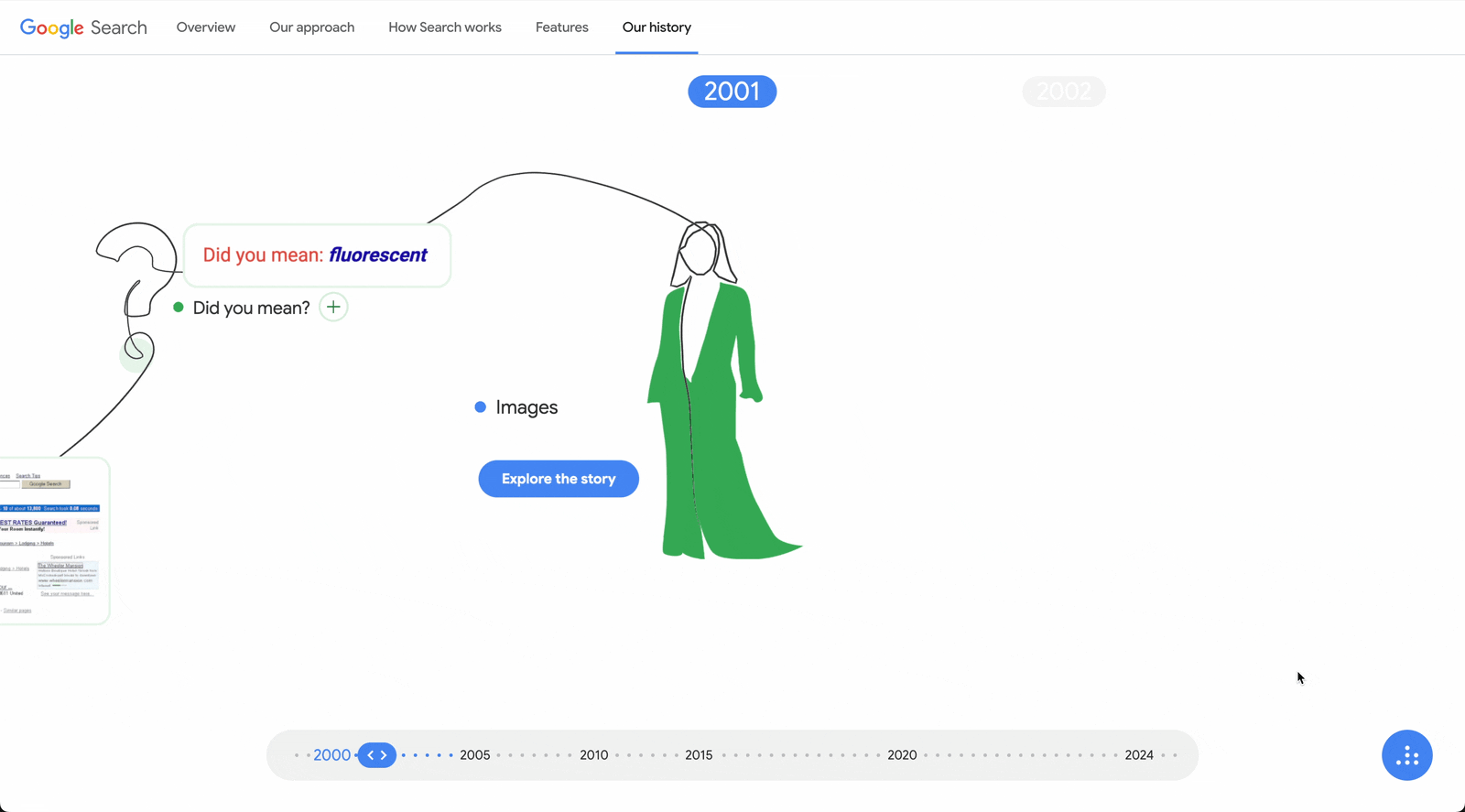Jump to 2000 on timeline

pos(331,755)
